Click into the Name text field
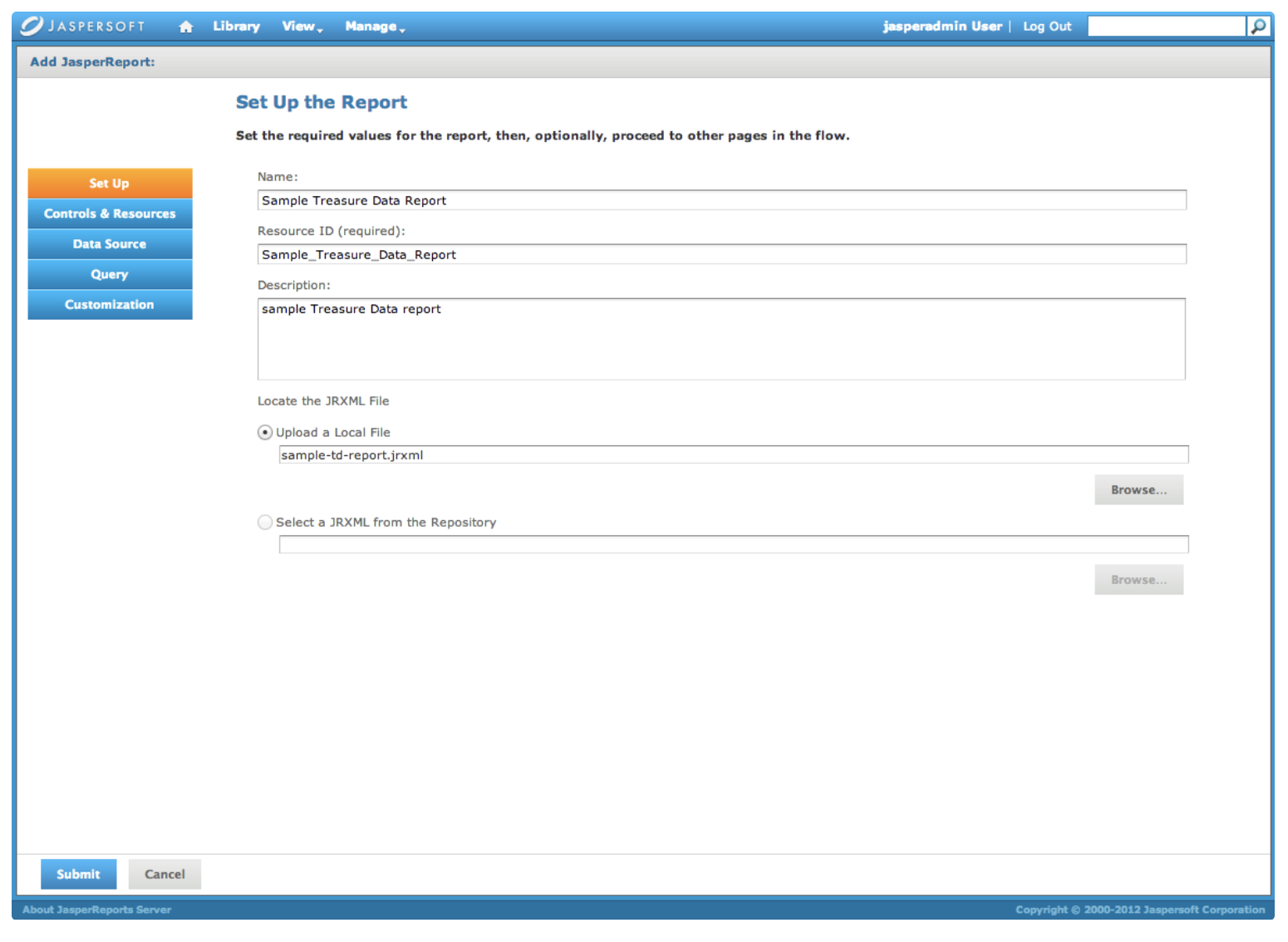This screenshot has width=1288, height=942. pyautogui.click(x=721, y=200)
